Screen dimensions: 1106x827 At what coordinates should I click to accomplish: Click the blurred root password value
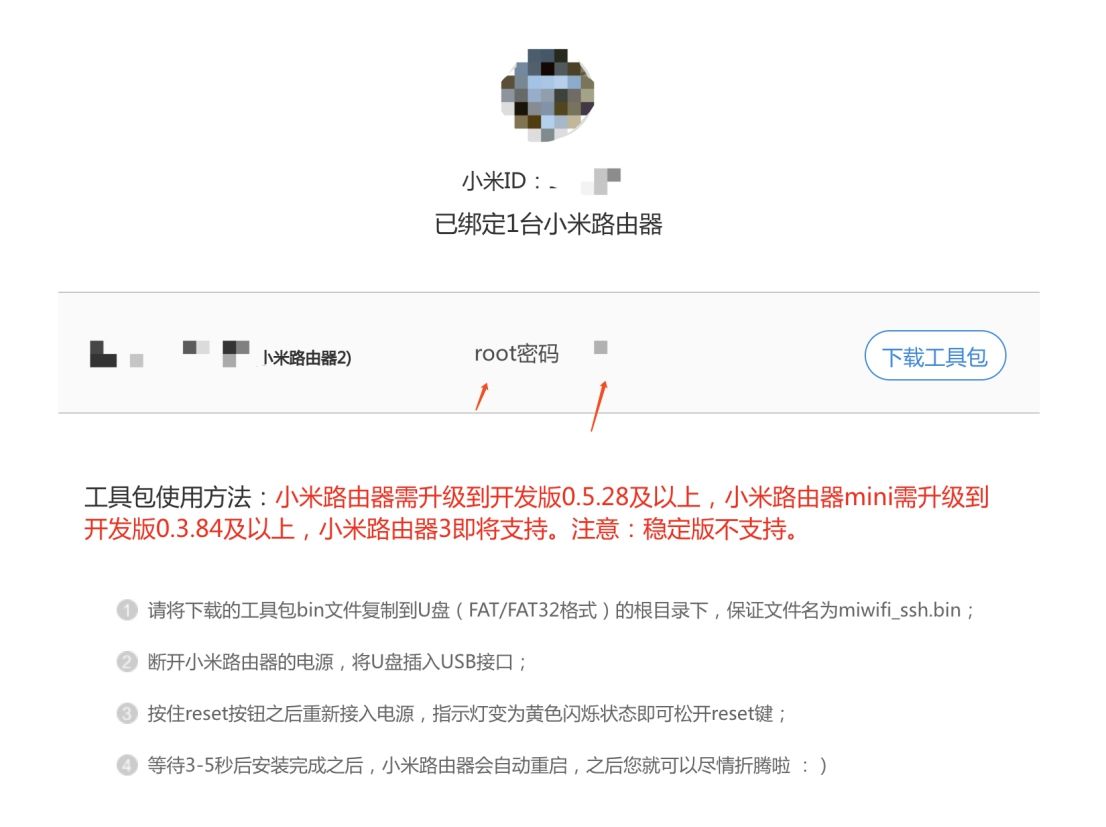(600, 347)
